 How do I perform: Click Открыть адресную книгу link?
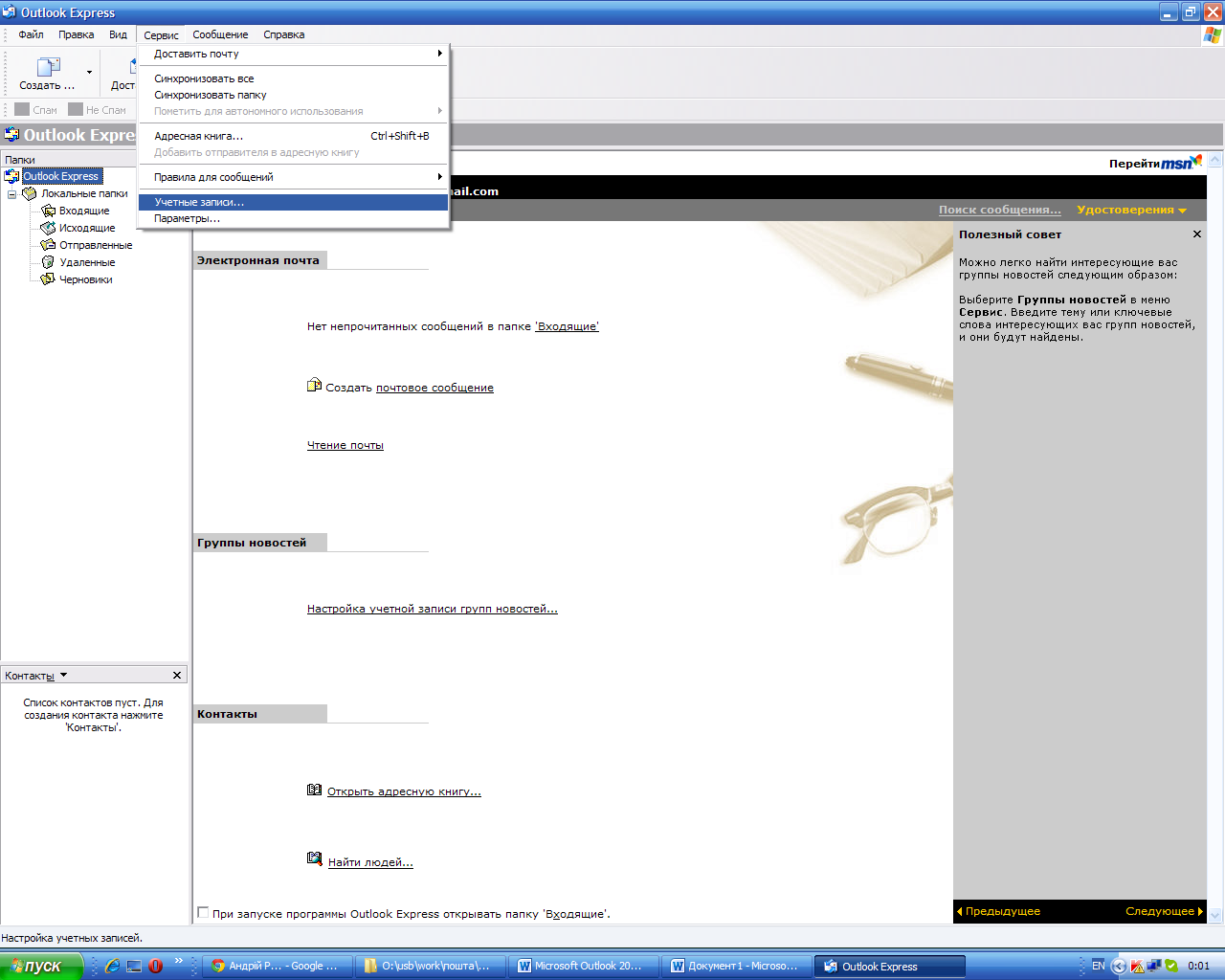point(404,791)
